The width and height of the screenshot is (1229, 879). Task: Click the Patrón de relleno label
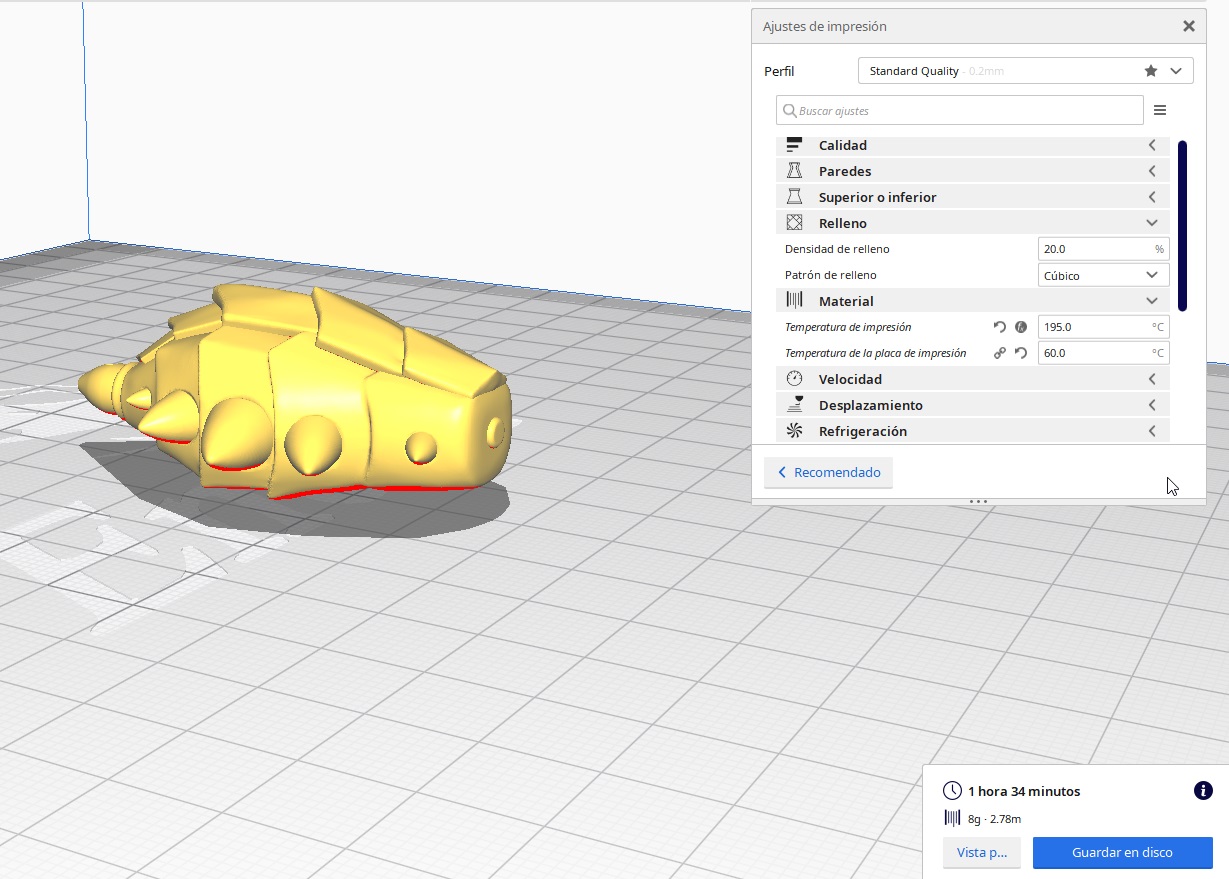click(831, 275)
